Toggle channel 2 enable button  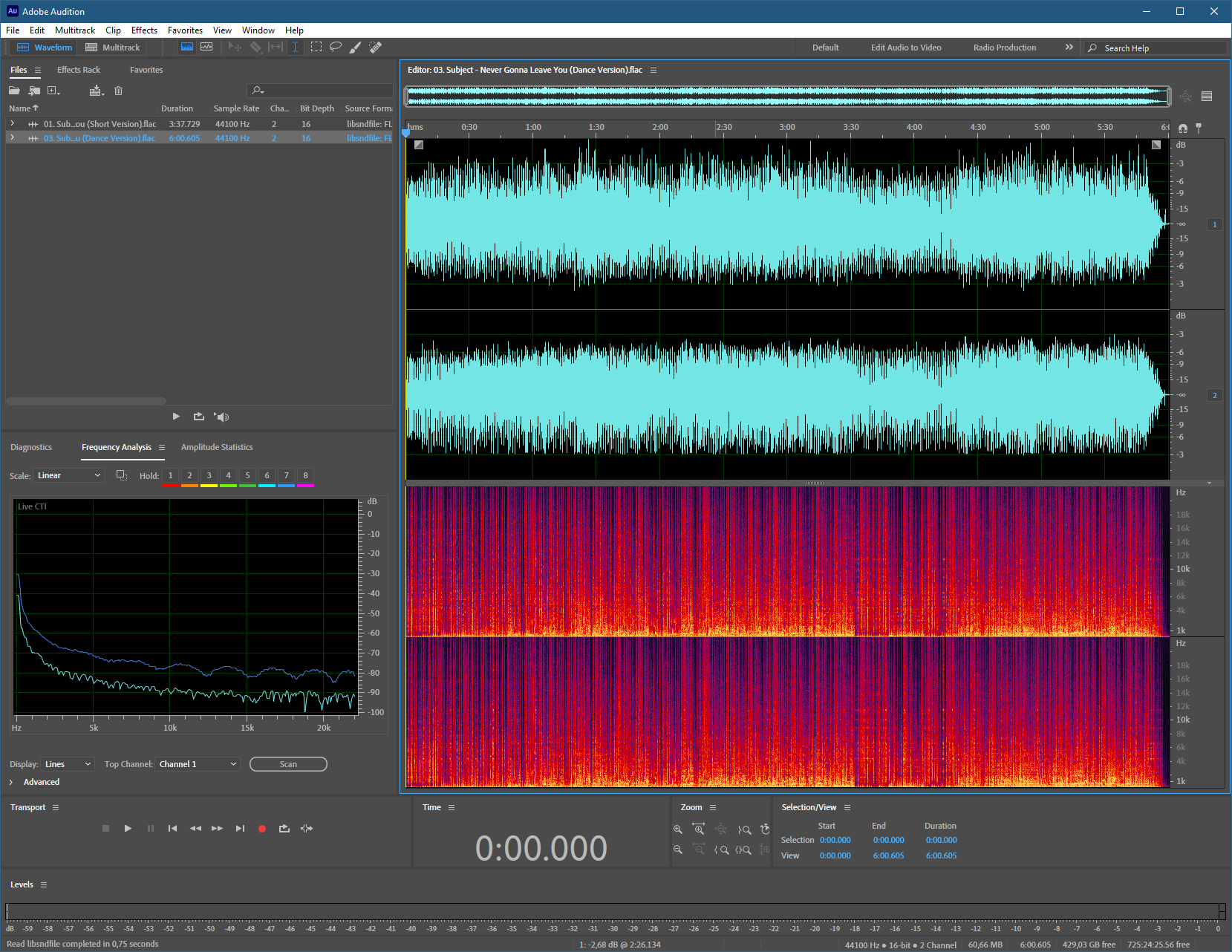1215,395
